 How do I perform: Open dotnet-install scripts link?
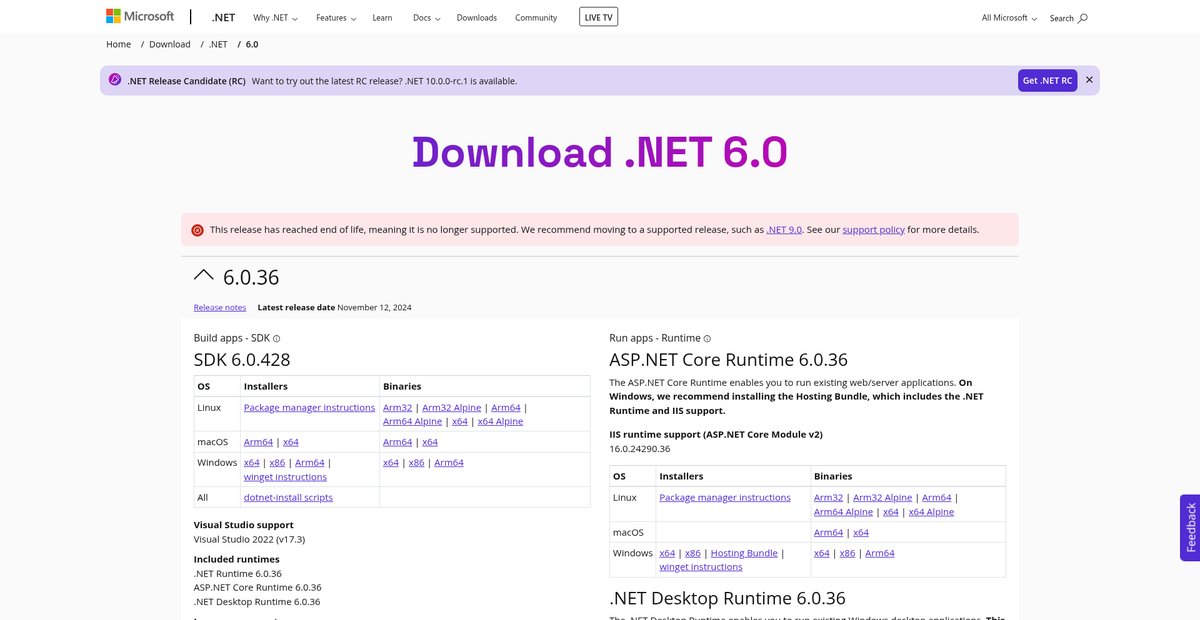288,498
